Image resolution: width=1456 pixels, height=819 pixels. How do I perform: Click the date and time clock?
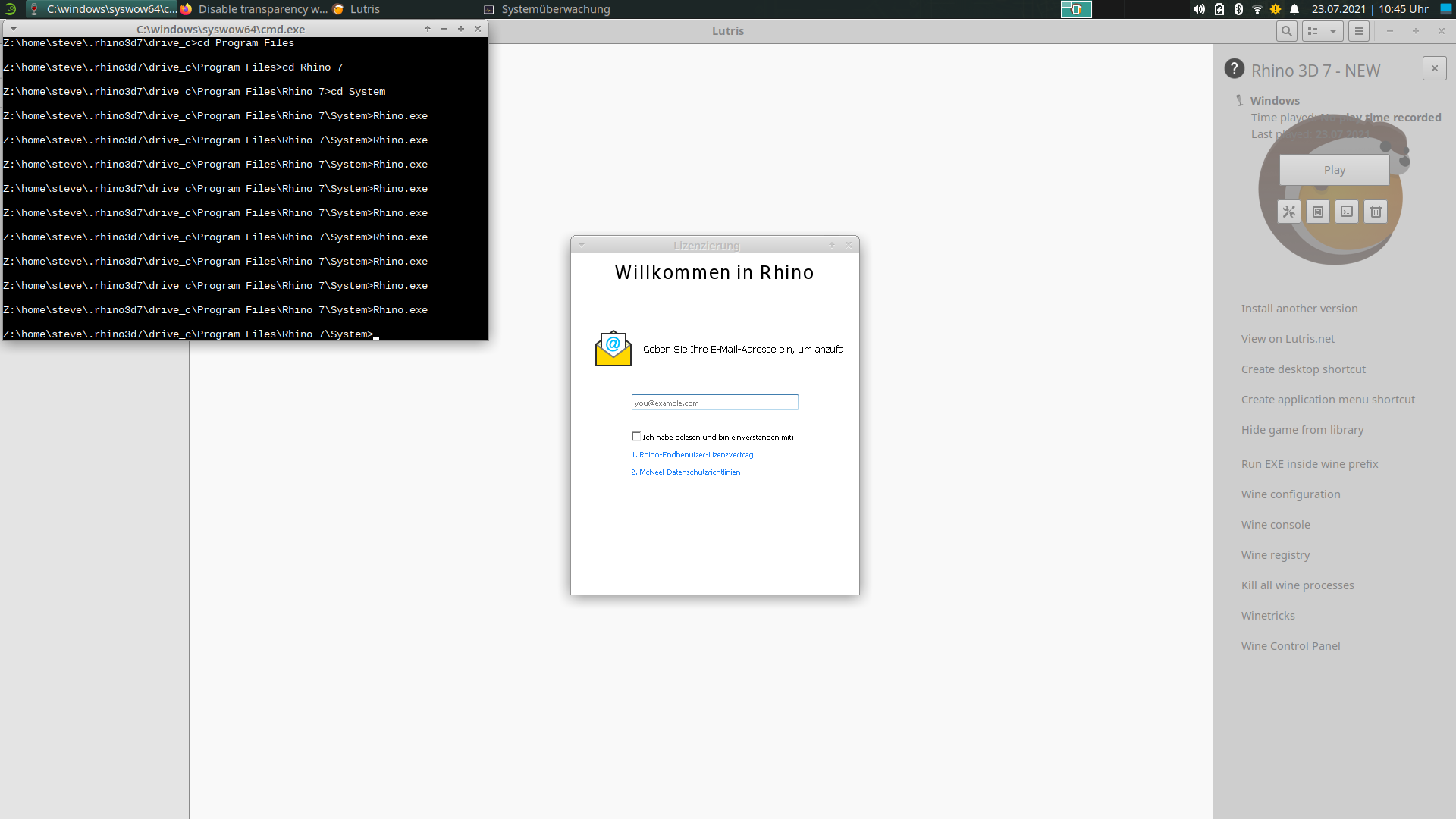click(x=1370, y=9)
